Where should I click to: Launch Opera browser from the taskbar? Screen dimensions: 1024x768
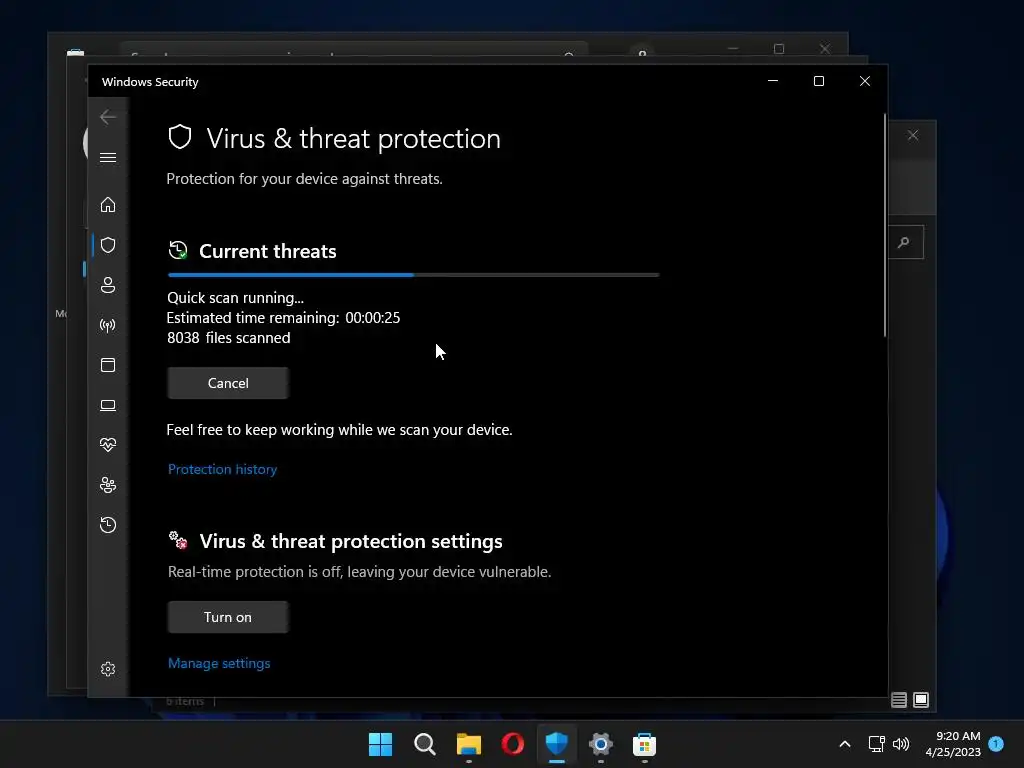pyautogui.click(x=513, y=744)
